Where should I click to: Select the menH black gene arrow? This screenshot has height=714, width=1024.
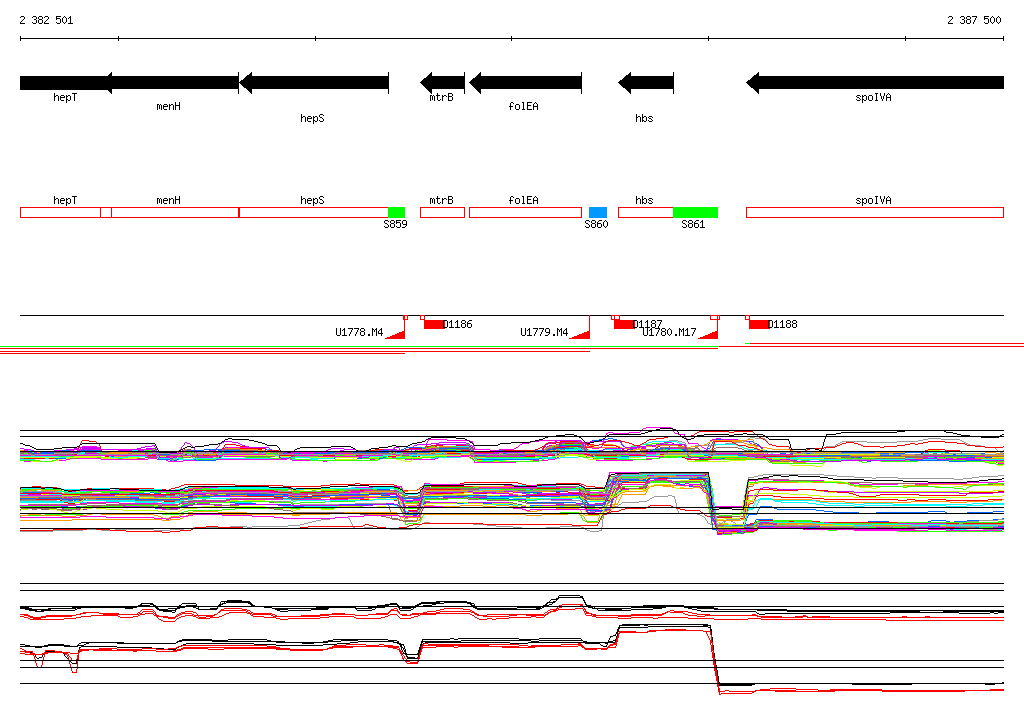(x=172, y=82)
